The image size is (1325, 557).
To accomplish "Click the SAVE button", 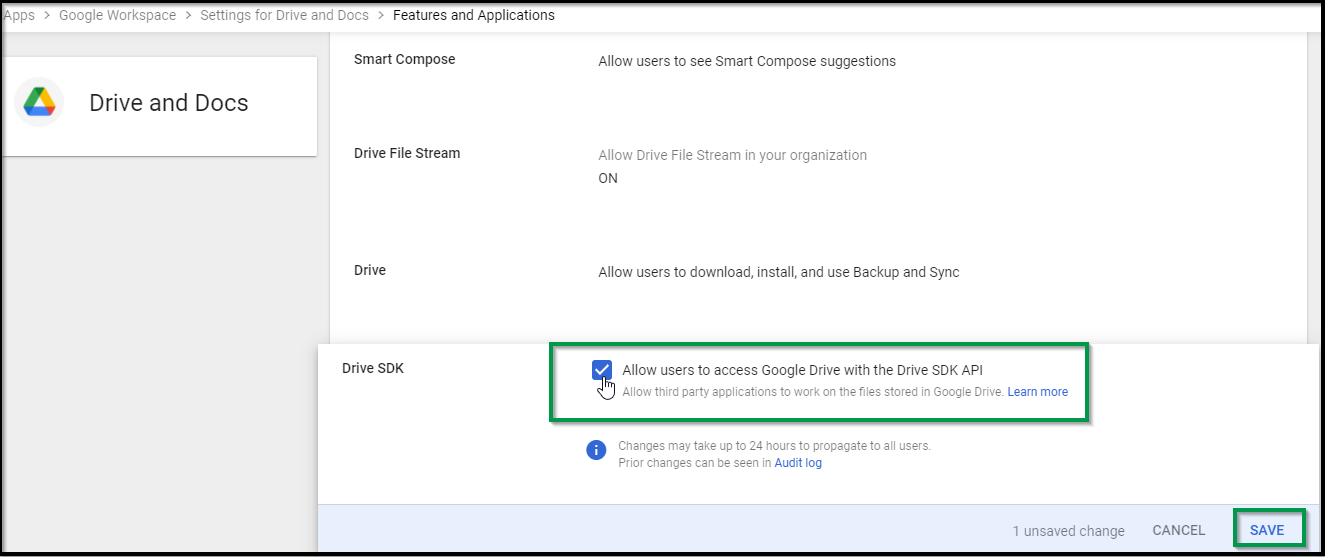I will 1267,530.
